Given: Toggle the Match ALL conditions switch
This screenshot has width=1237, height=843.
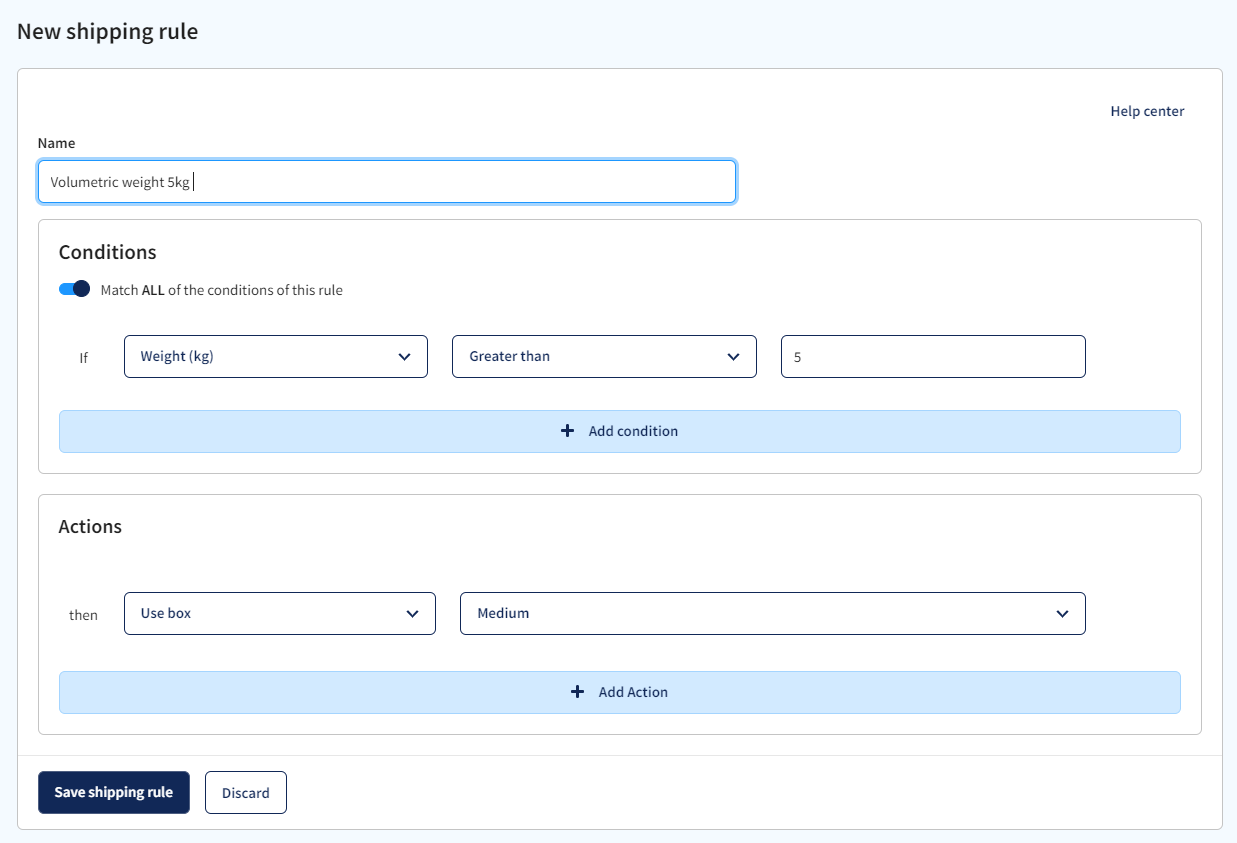Looking at the screenshot, I should click(x=74, y=288).
